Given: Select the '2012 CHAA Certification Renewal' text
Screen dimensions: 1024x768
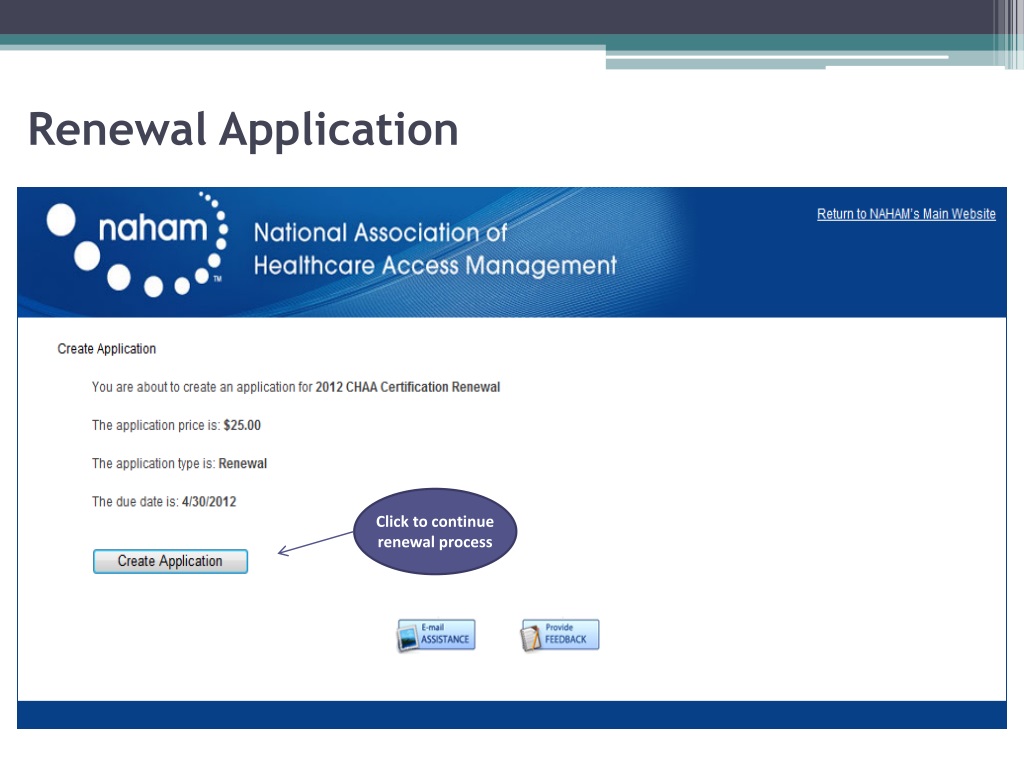Looking at the screenshot, I should 408,387.
